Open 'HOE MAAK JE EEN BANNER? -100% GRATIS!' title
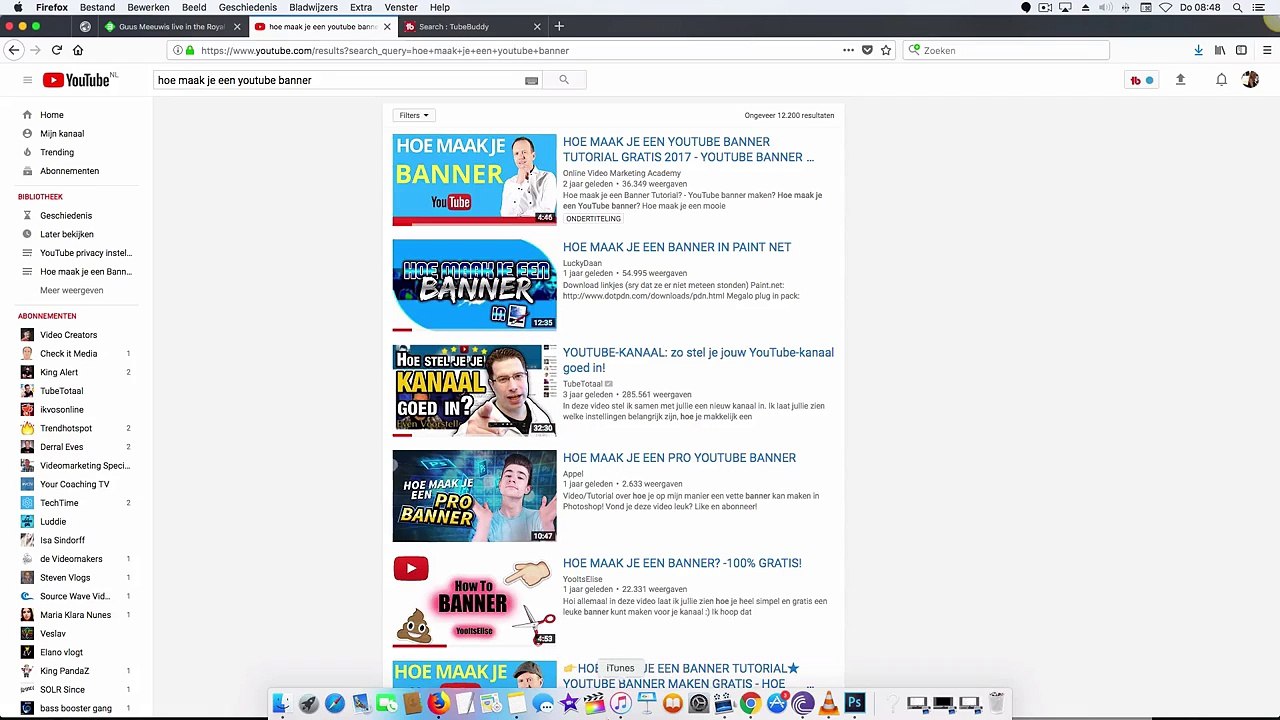The image size is (1280, 720). click(682, 563)
